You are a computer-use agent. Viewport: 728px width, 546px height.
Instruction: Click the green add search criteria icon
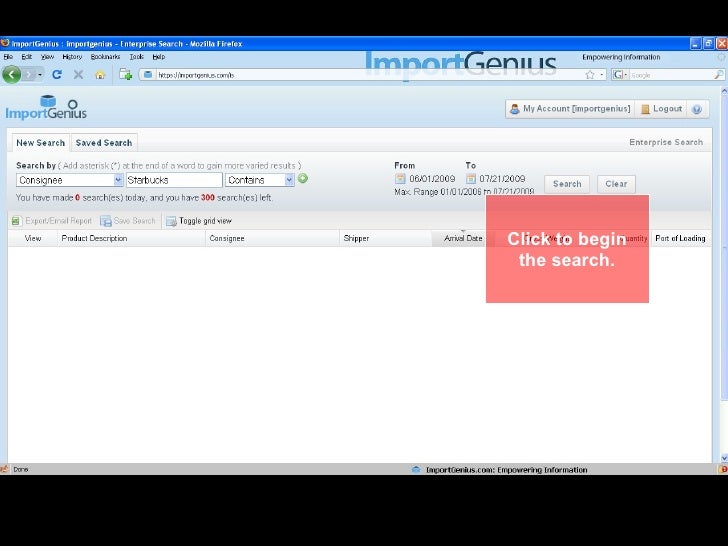(303, 178)
